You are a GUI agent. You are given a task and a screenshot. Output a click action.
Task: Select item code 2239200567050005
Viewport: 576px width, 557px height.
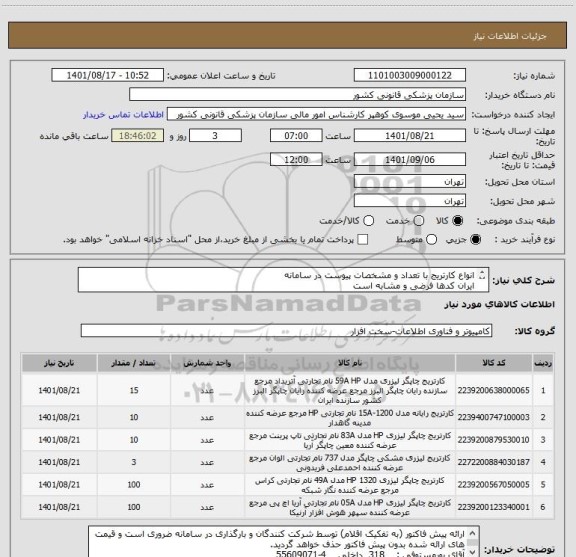[493, 485]
